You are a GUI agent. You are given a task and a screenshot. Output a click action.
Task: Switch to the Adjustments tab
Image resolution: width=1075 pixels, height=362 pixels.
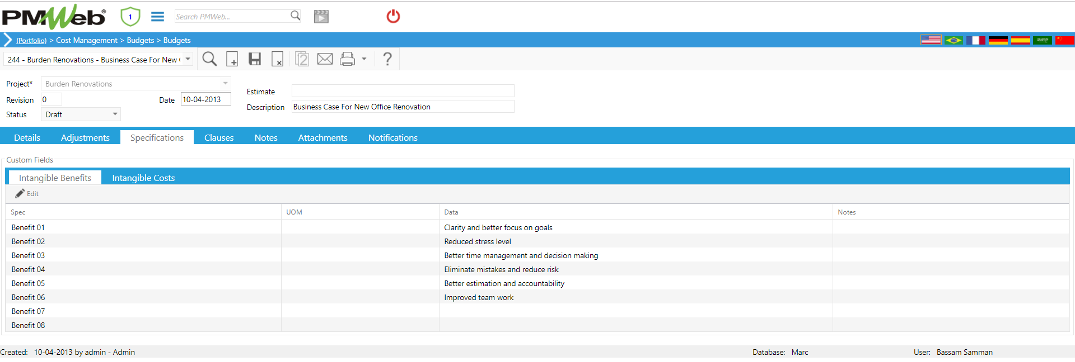85,138
